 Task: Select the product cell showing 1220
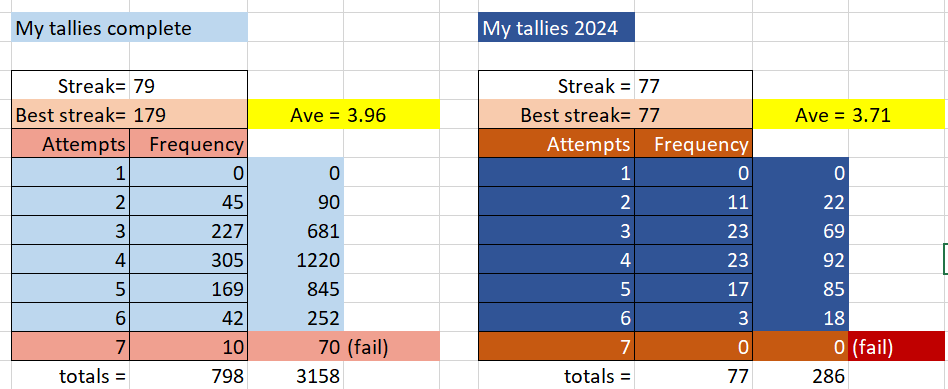(x=296, y=260)
